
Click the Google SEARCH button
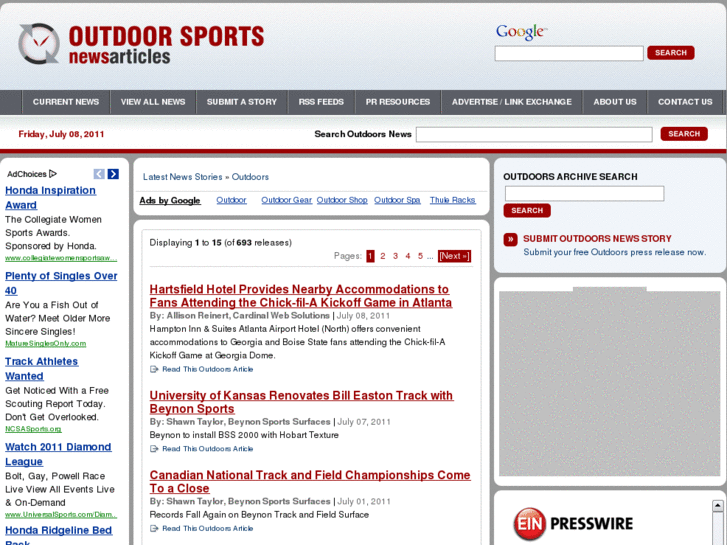point(670,53)
